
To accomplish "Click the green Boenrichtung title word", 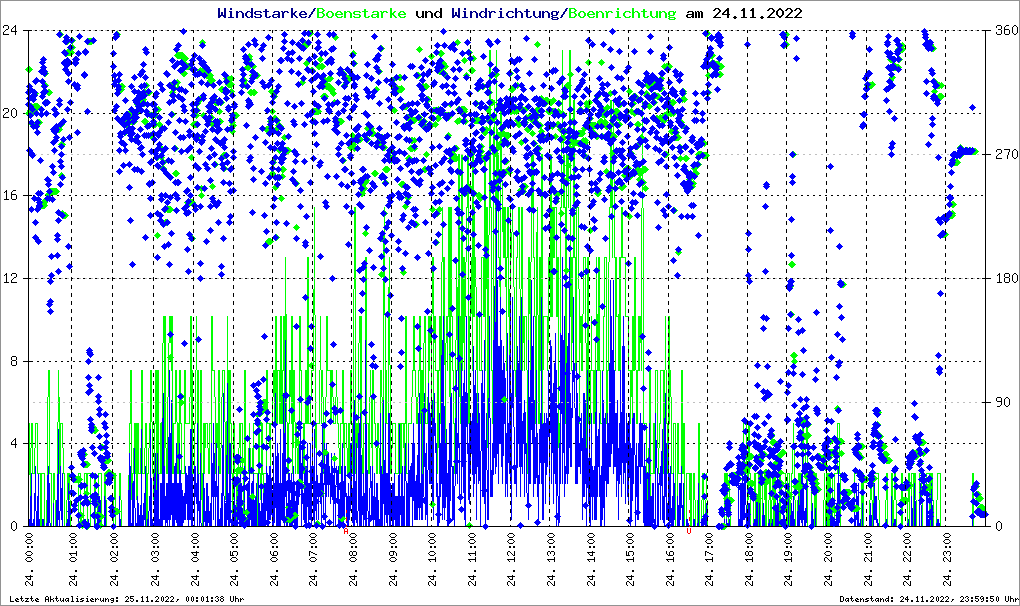I will coord(623,13).
